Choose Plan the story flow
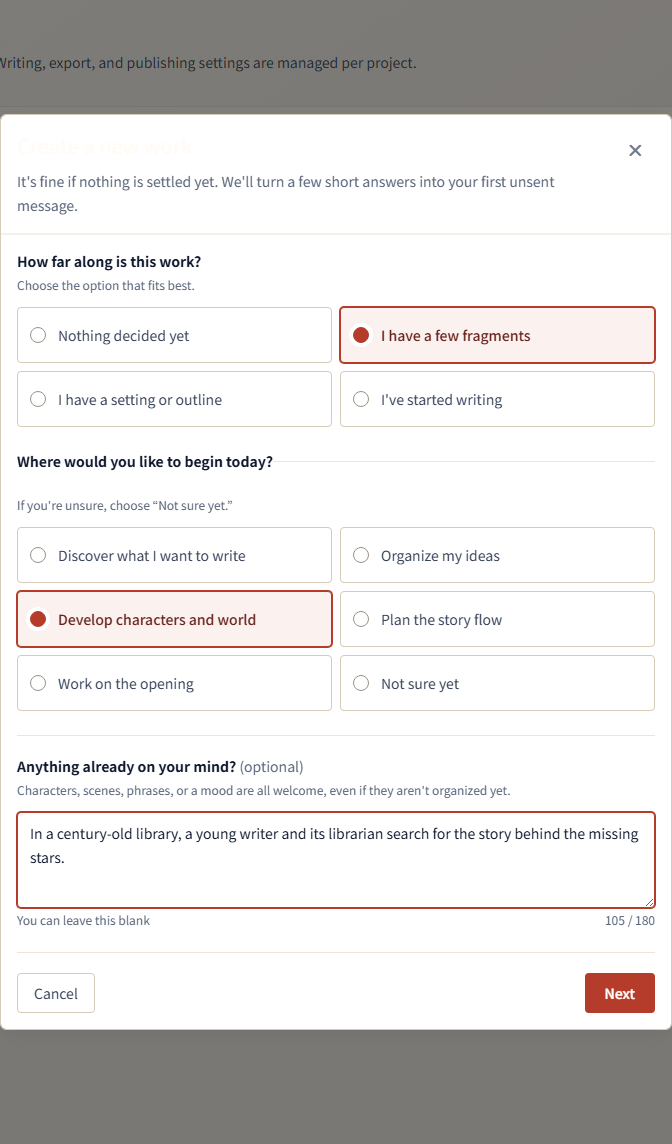This screenshot has width=672, height=1144. (498, 619)
